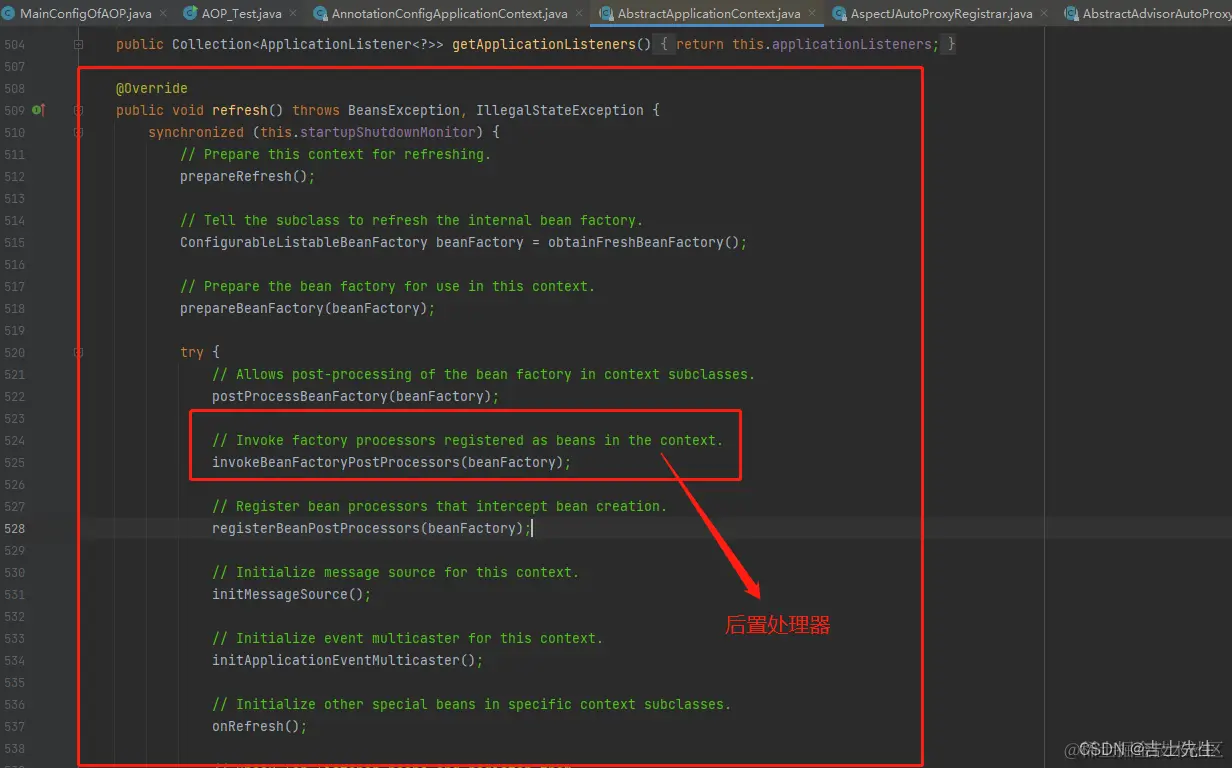The height and width of the screenshot is (768, 1232).
Task: Click the ConfigurableListableBeanFactory type name
Action: [x=304, y=242]
